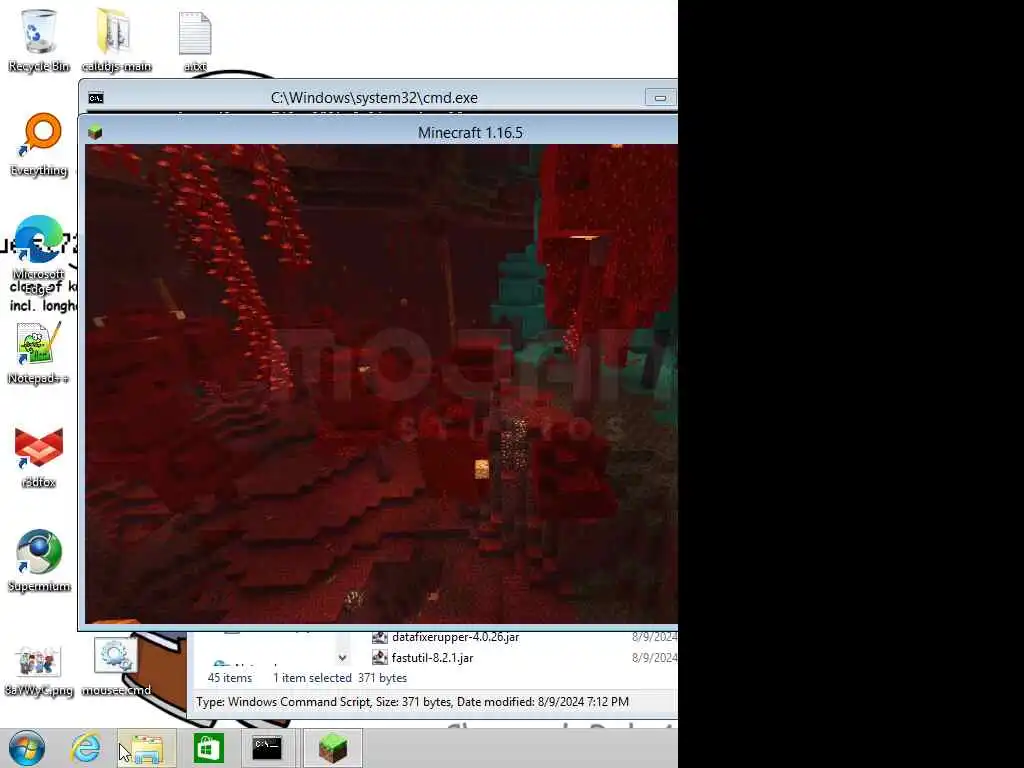The width and height of the screenshot is (1024, 768).
Task: Select the mousee.cmd script icon
Action: tap(116, 666)
